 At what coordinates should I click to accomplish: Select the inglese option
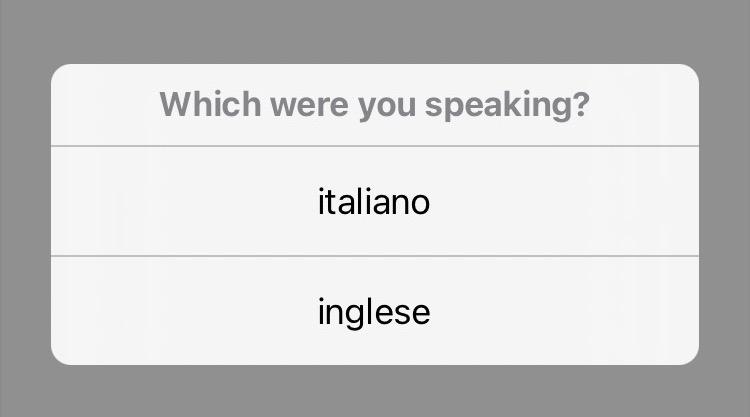(x=374, y=311)
